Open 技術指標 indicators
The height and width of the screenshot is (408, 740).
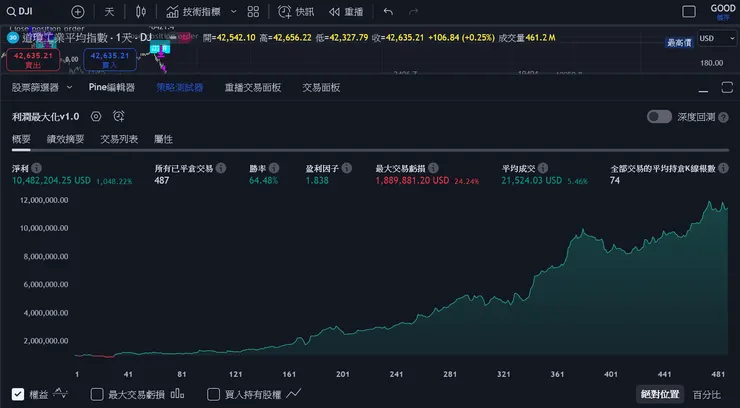[193, 12]
